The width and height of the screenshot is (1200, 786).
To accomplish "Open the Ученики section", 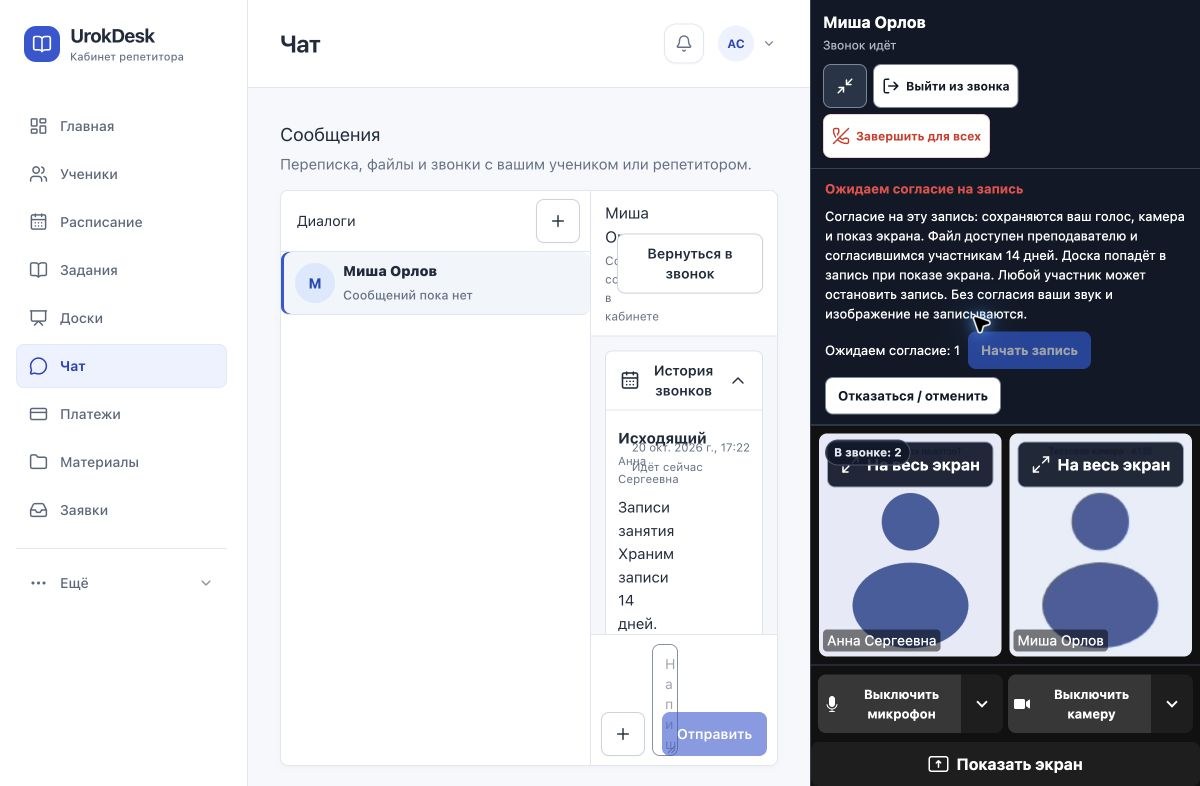I will 122,174.
